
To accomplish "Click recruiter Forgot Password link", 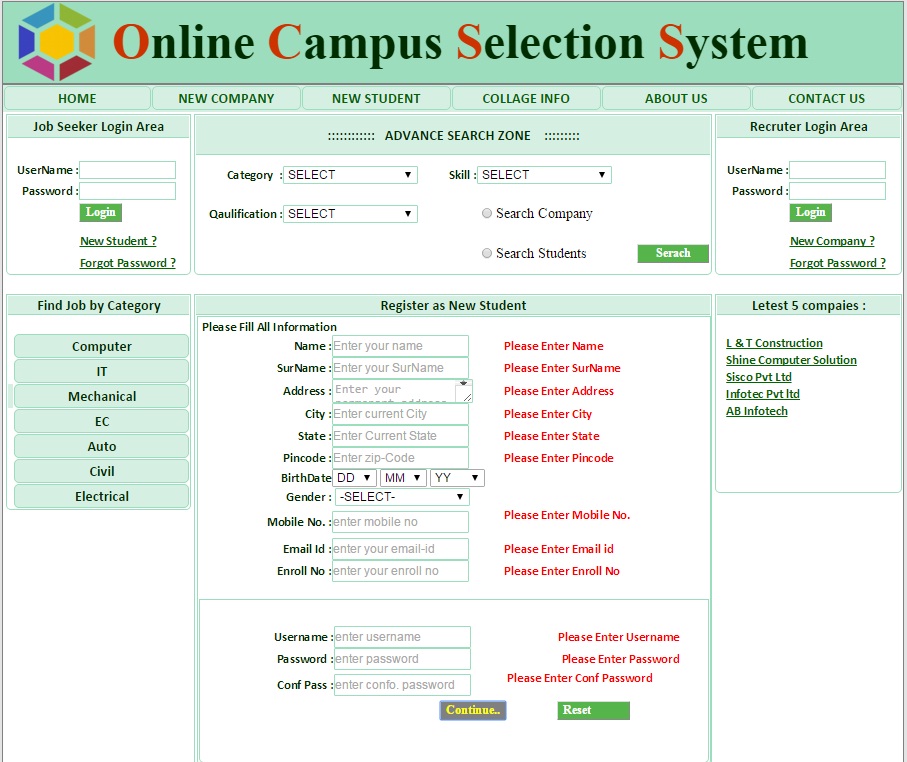I will [837, 263].
